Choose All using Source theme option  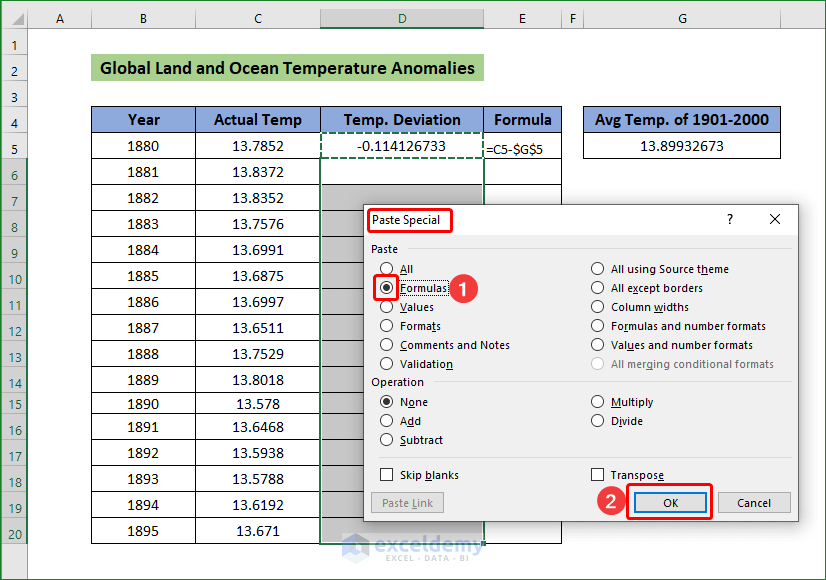pos(598,268)
